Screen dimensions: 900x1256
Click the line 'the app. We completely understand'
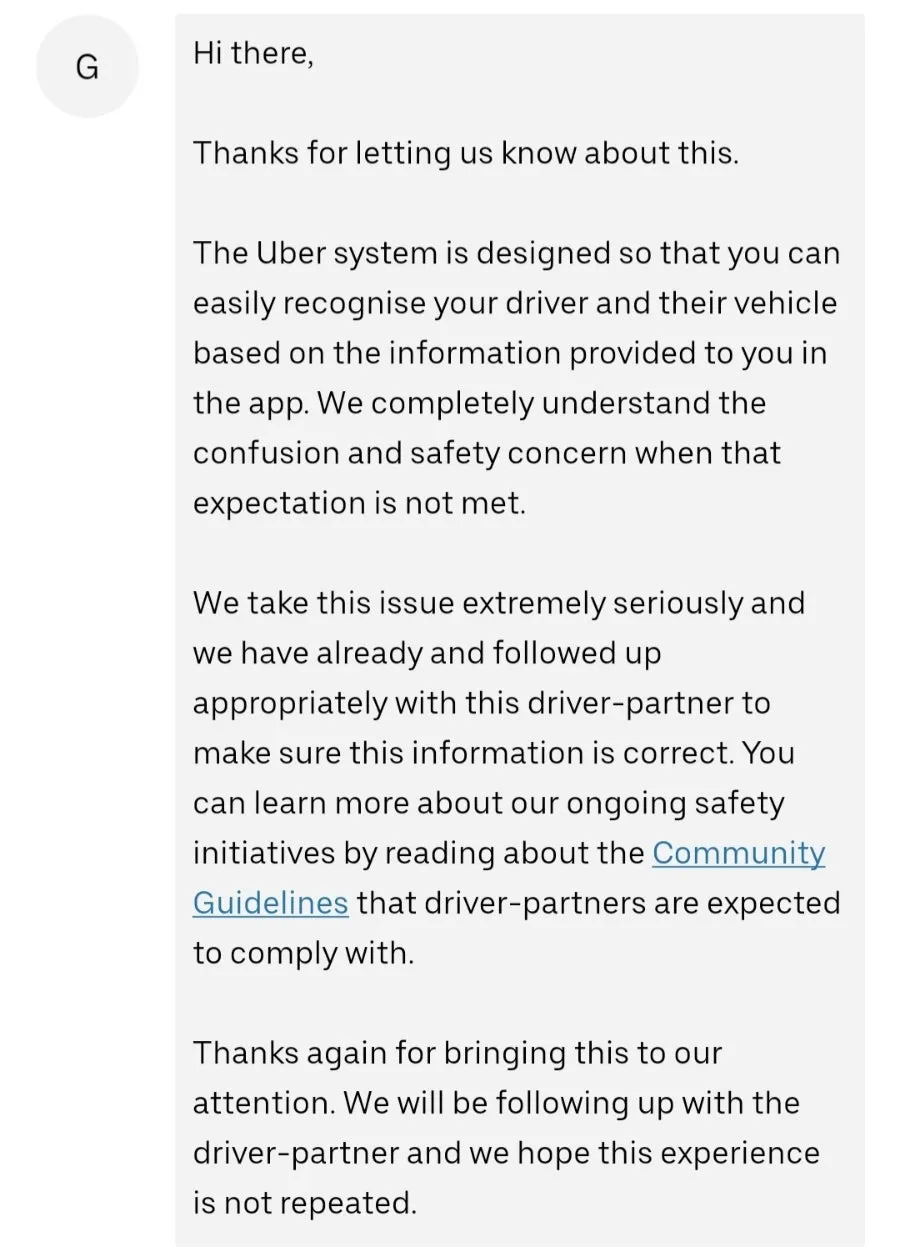pyautogui.click(x=479, y=403)
